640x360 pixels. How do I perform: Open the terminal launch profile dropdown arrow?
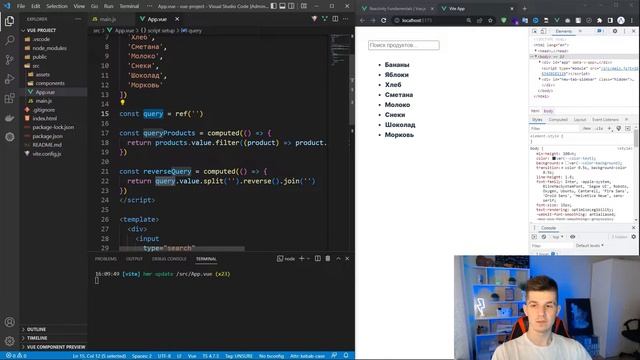pyautogui.click(x=308, y=258)
